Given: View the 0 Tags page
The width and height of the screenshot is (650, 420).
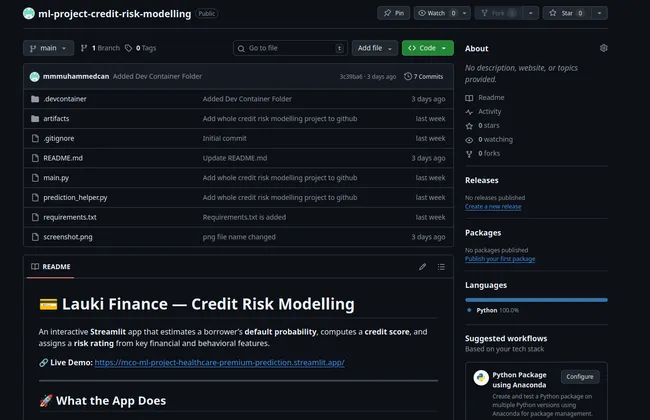Looking at the screenshot, I should click(x=141, y=48).
